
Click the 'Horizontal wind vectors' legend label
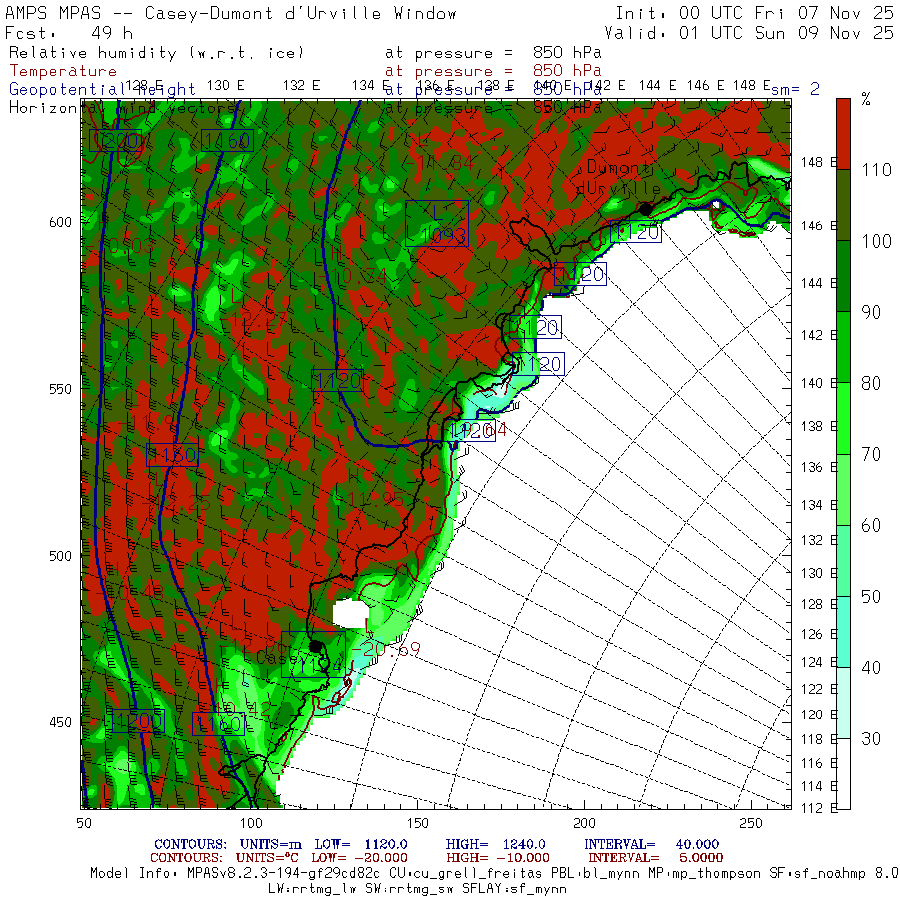click(122, 108)
